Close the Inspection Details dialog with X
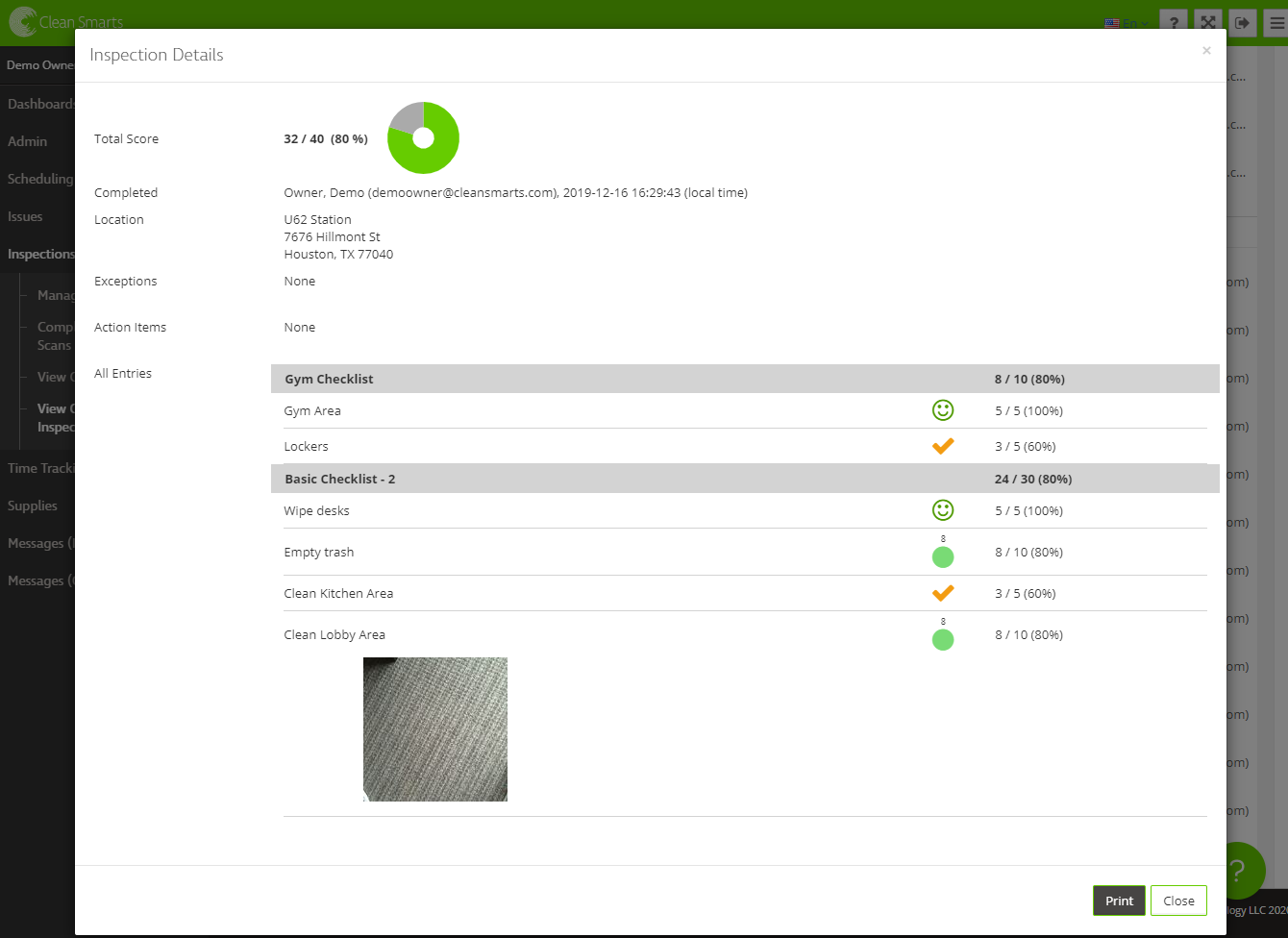 [x=1206, y=51]
